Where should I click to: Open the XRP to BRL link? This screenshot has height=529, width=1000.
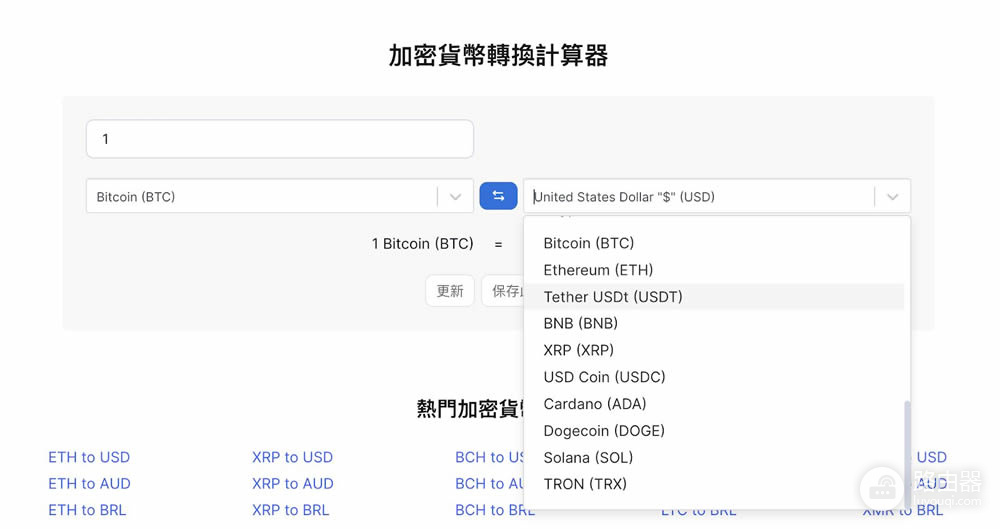(x=290, y=510)
